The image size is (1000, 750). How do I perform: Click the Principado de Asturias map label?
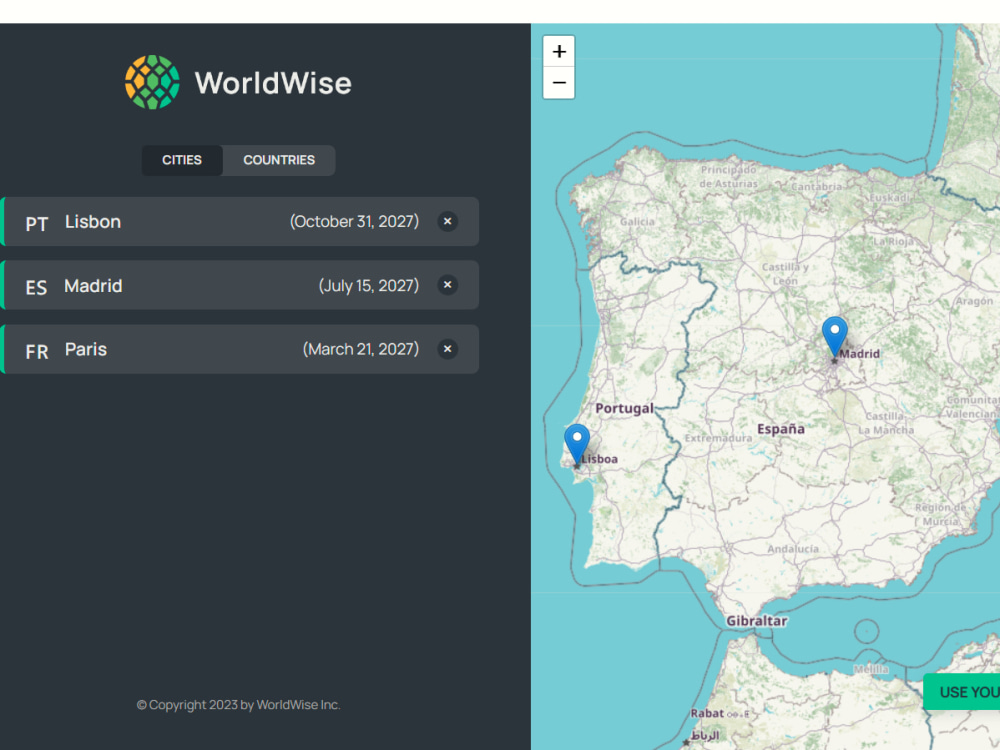point(728,176)
